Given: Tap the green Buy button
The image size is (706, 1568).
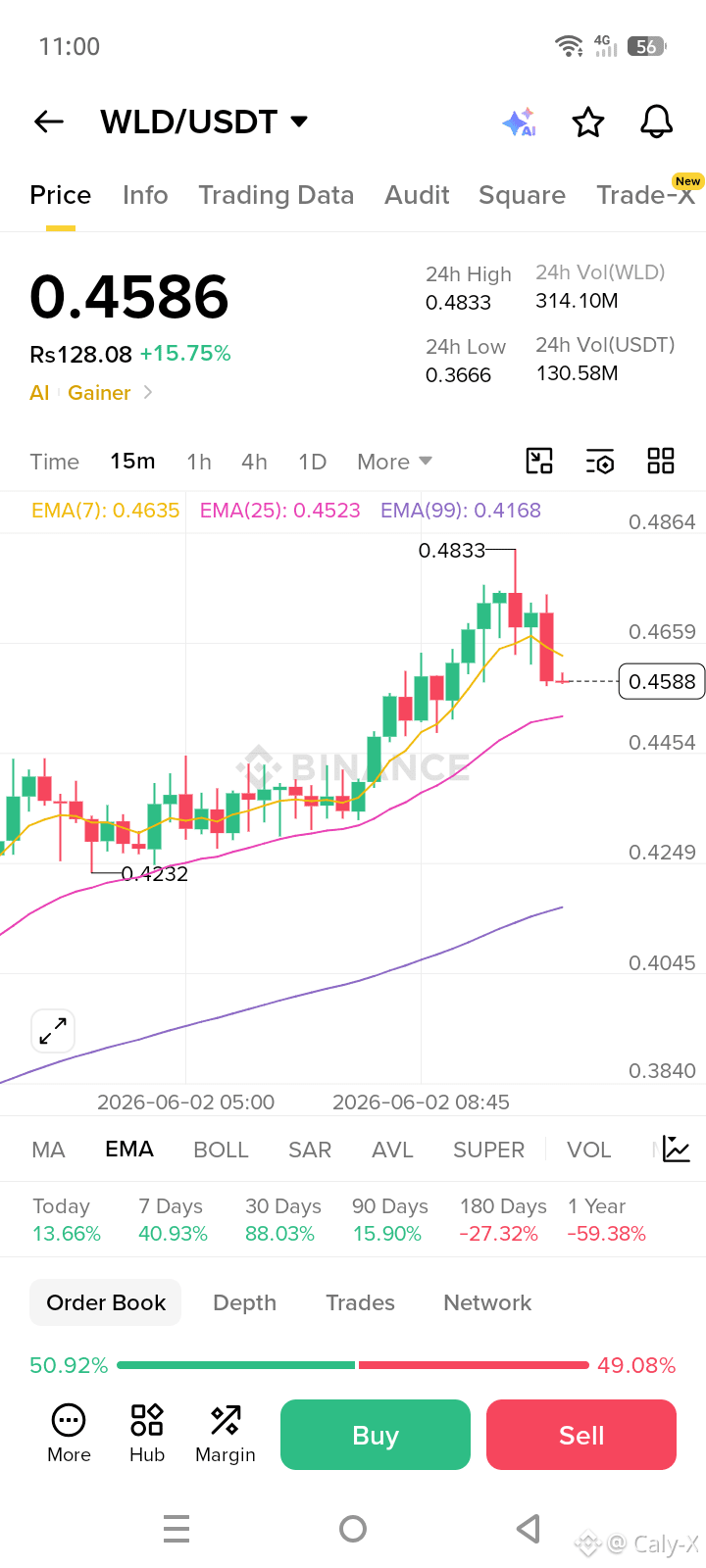Looking at the screenshot, I should coord(376,1435).
